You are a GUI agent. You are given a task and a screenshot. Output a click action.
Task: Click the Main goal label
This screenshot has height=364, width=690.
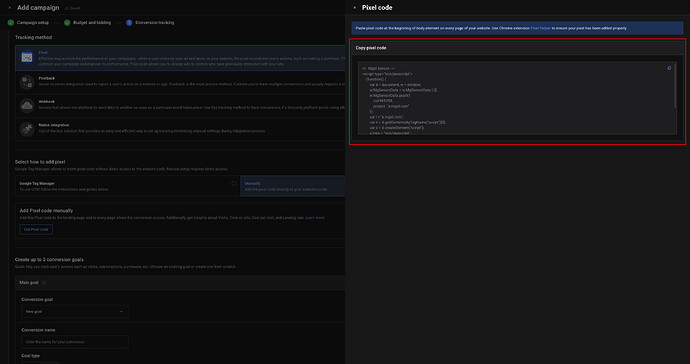29,283
